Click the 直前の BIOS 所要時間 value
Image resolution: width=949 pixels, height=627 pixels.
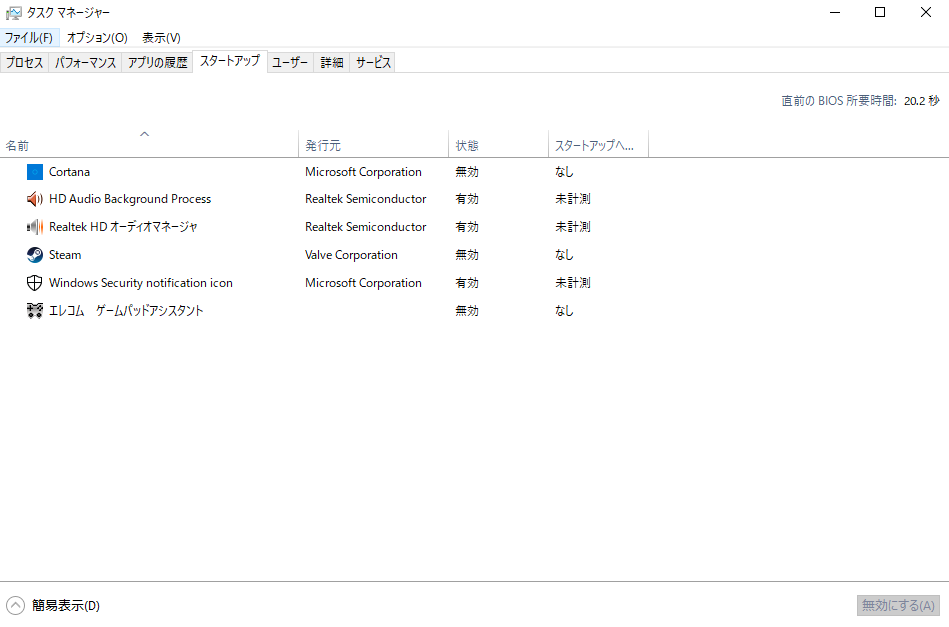[922, 101]
